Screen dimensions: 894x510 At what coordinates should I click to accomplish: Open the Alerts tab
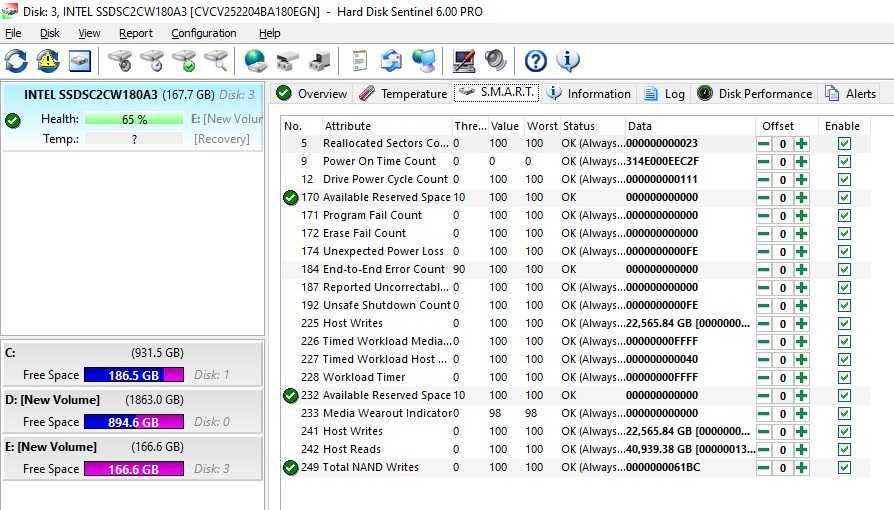coord(851,94)
